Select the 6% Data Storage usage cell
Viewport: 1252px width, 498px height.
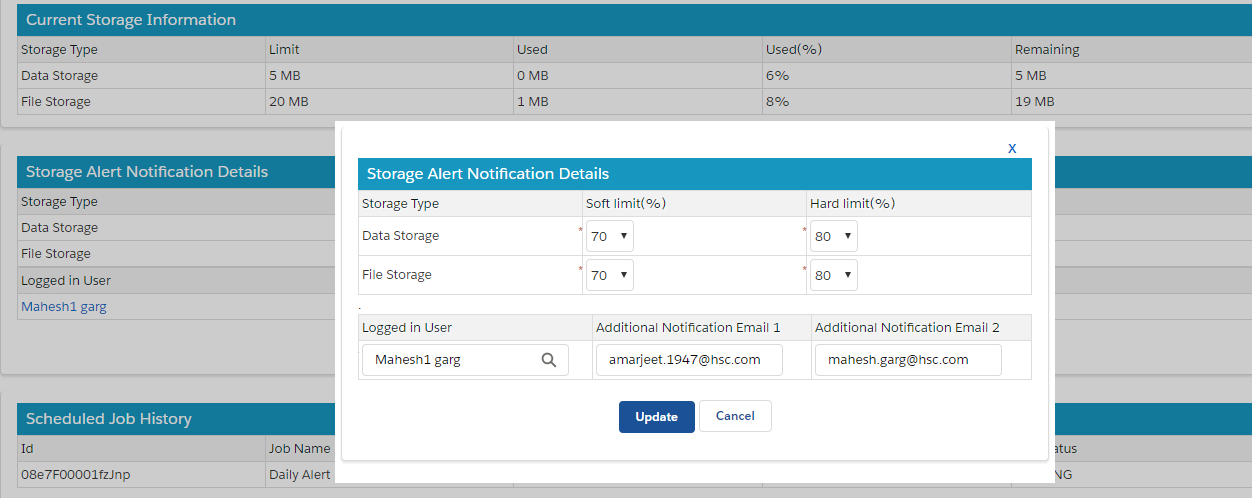point(778,76)
